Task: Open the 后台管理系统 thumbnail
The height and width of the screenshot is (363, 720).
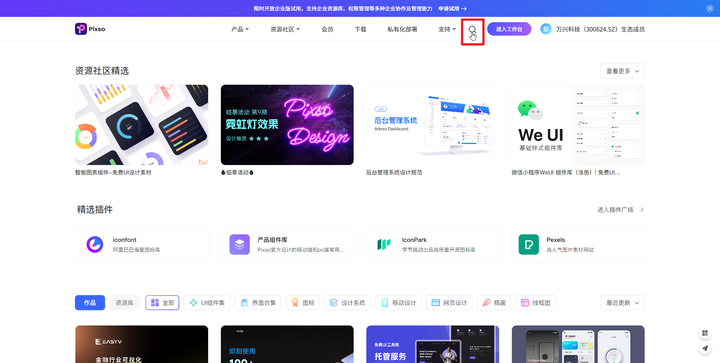Action: pos(433,125)
